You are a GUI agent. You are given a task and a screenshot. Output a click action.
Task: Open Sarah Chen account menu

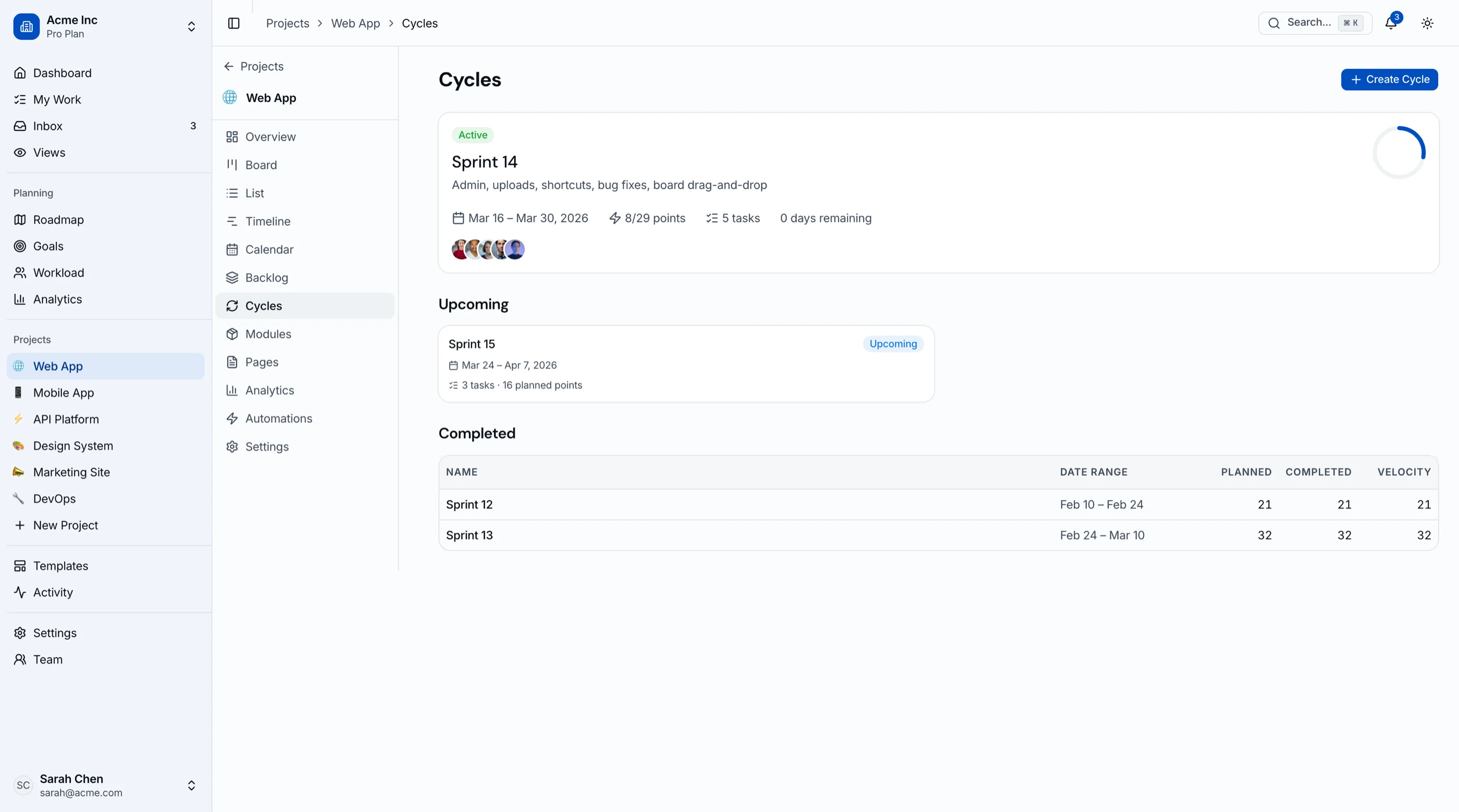106,785
